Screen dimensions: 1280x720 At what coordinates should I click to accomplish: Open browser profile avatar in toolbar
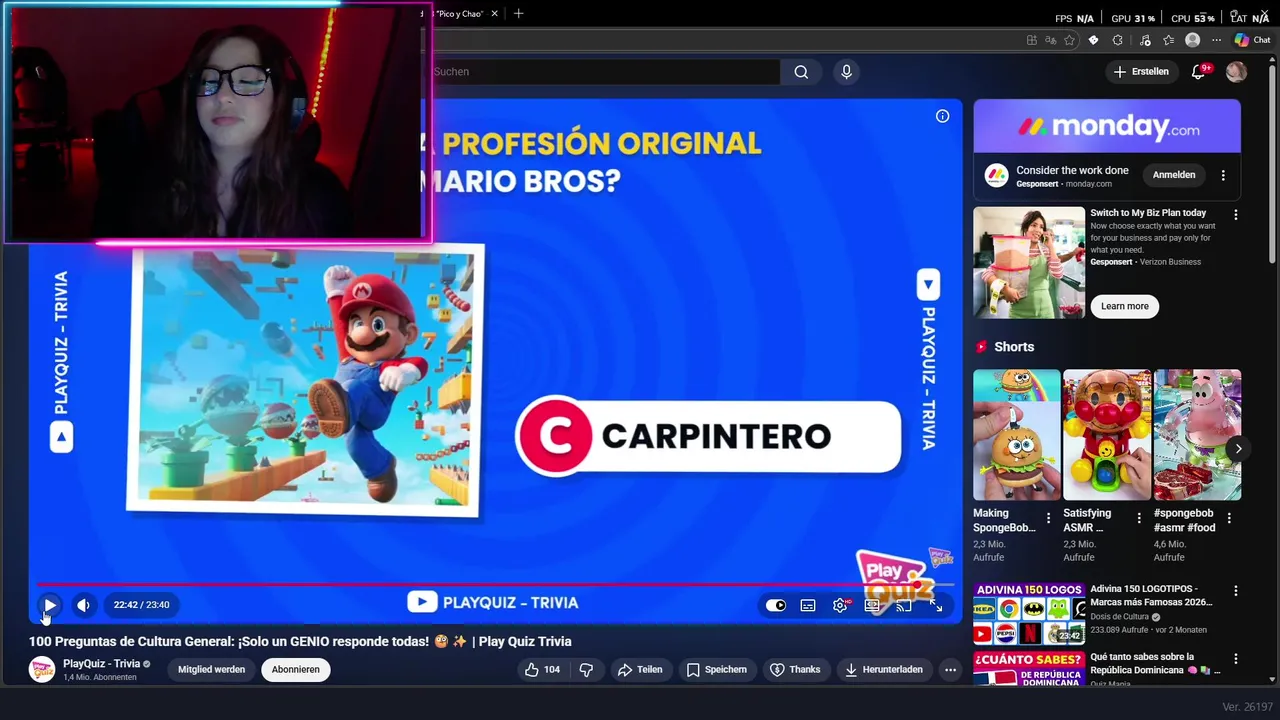click(x=1192, y=40)
